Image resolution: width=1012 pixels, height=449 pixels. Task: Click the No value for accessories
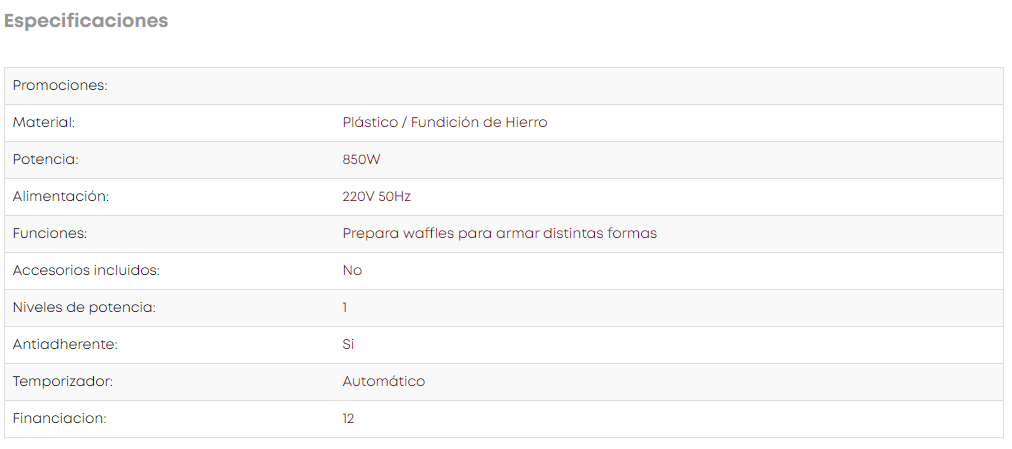(352, 271)
